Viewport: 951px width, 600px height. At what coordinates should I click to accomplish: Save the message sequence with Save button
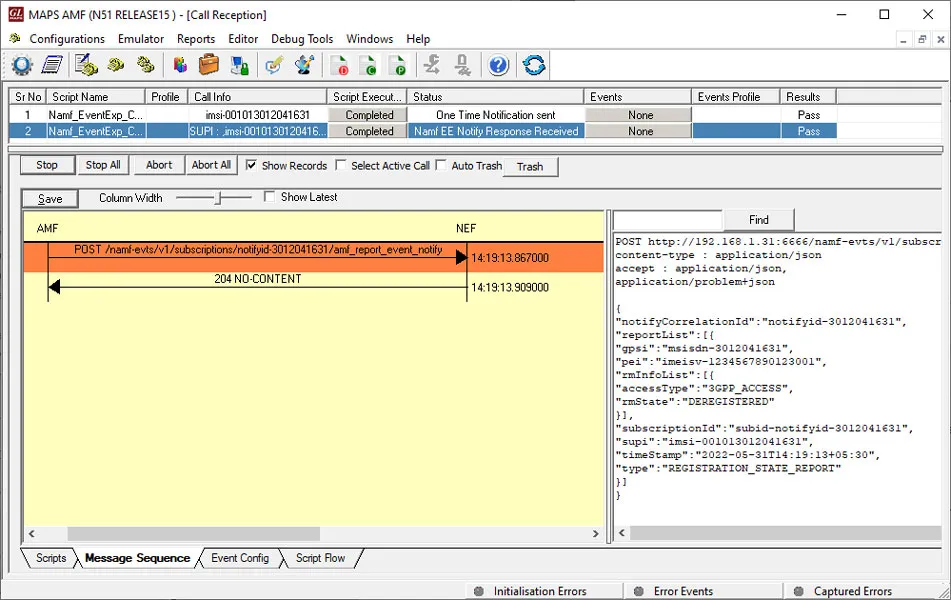(x=50, y=199)
